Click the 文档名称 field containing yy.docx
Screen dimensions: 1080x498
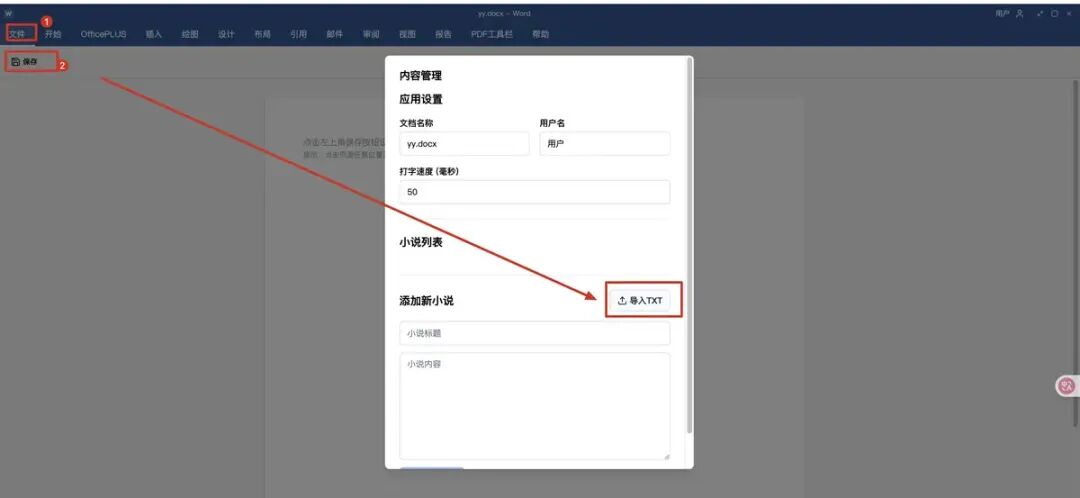click(x=464, y=144)
